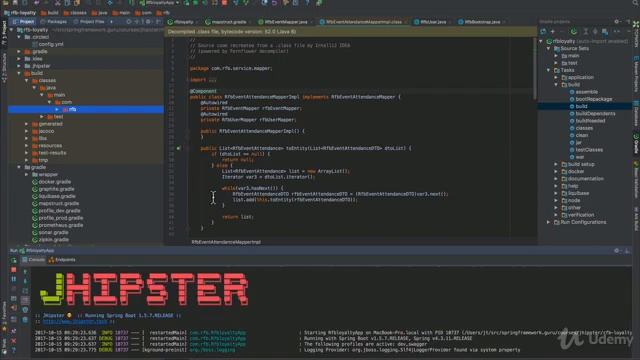Image resolution: width=640 pixels, height=360 pixels.
Task: Switch to Project Files view tab
Action: coord(89,22)
